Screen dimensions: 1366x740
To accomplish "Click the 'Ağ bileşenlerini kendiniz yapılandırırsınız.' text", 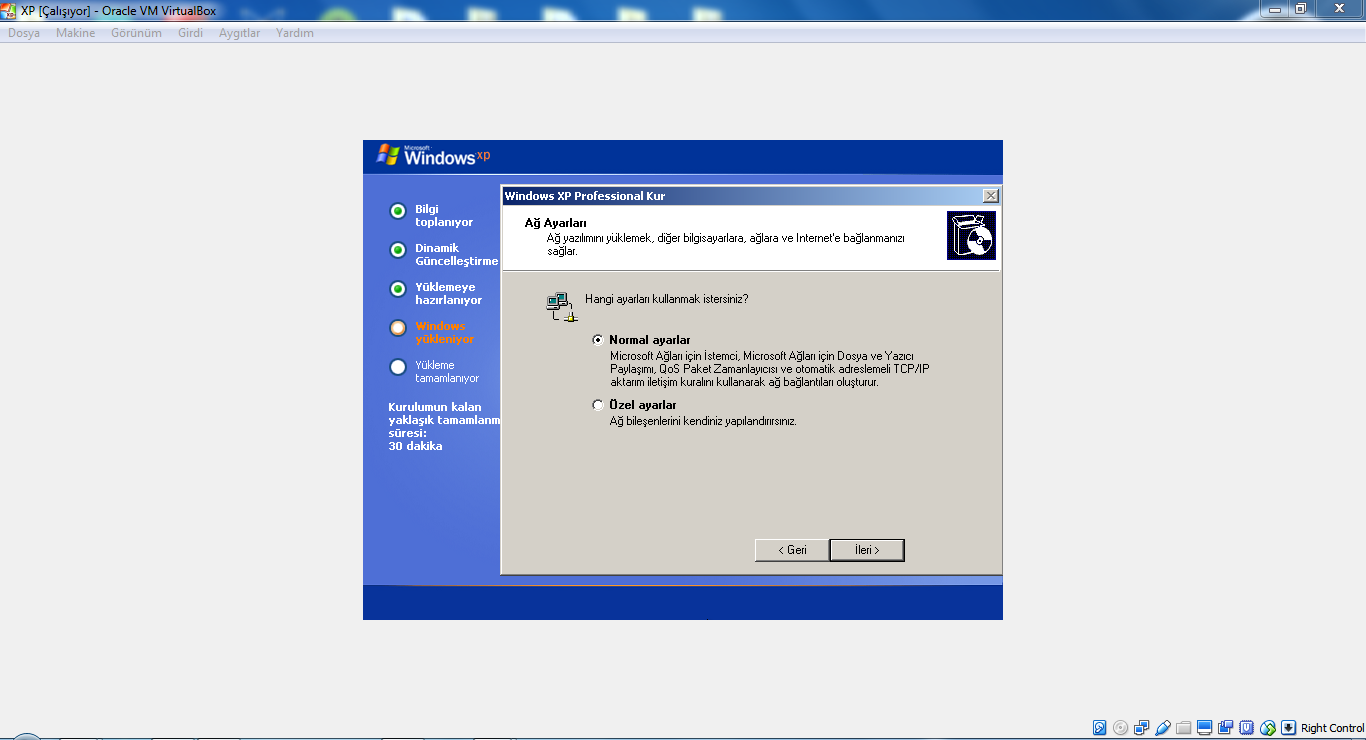I will [x=703, y=421].
